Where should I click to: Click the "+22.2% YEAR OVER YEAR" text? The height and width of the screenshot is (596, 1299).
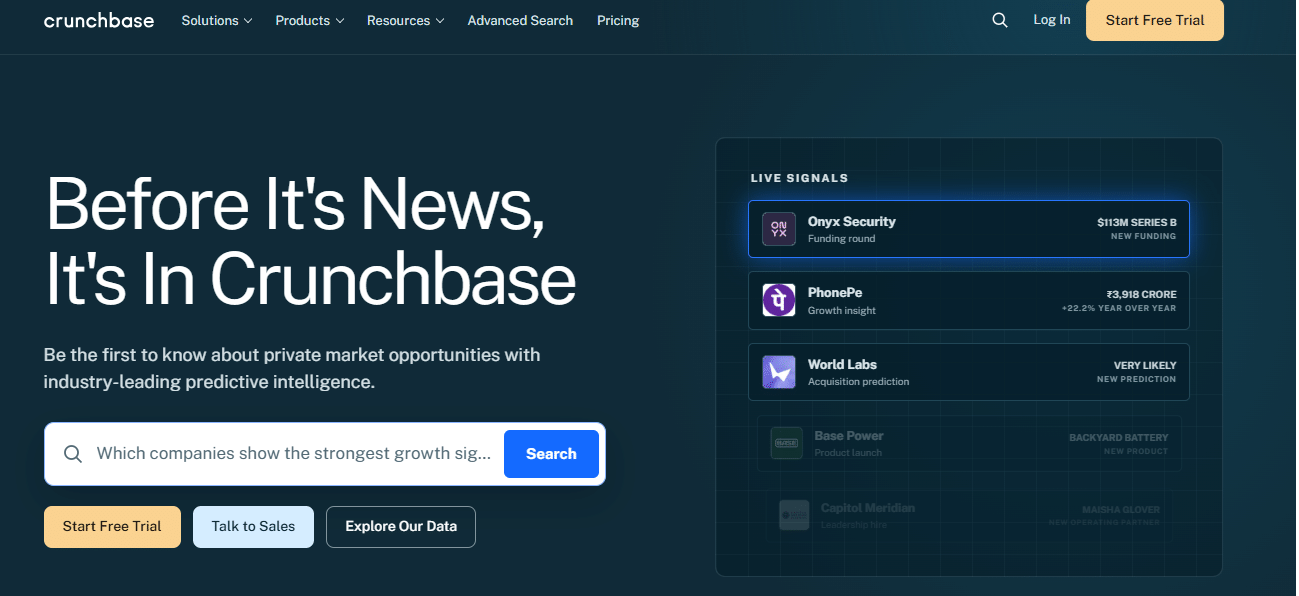(x=1119, y=308)
